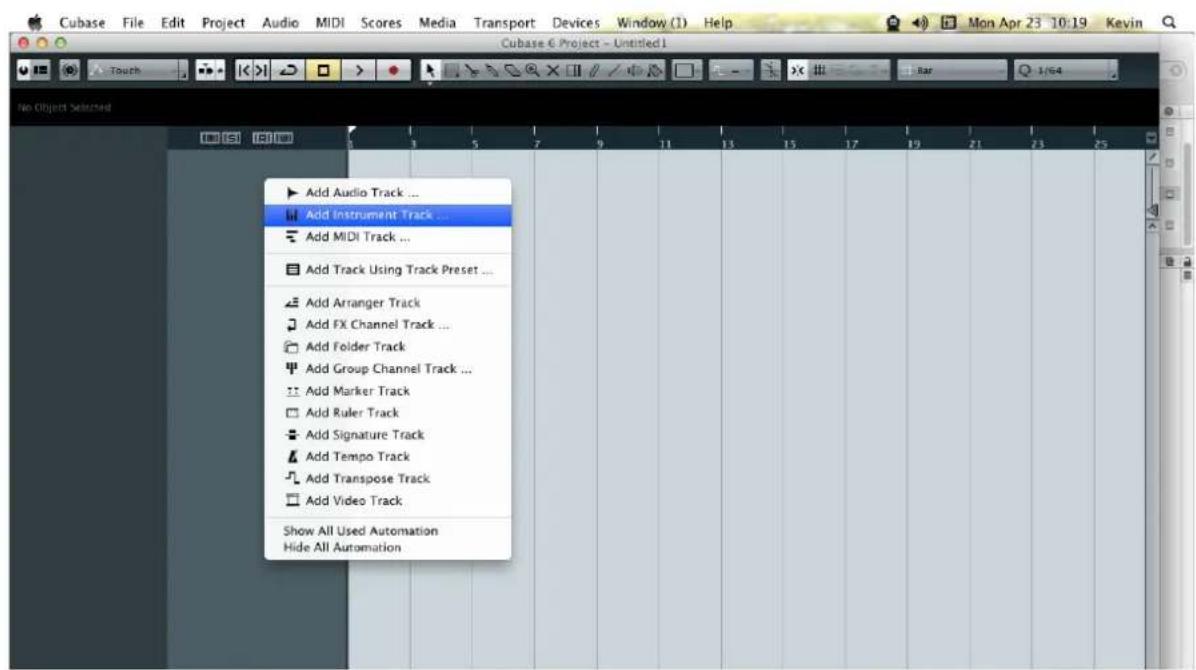Select the Line tool

coord(614,70)
